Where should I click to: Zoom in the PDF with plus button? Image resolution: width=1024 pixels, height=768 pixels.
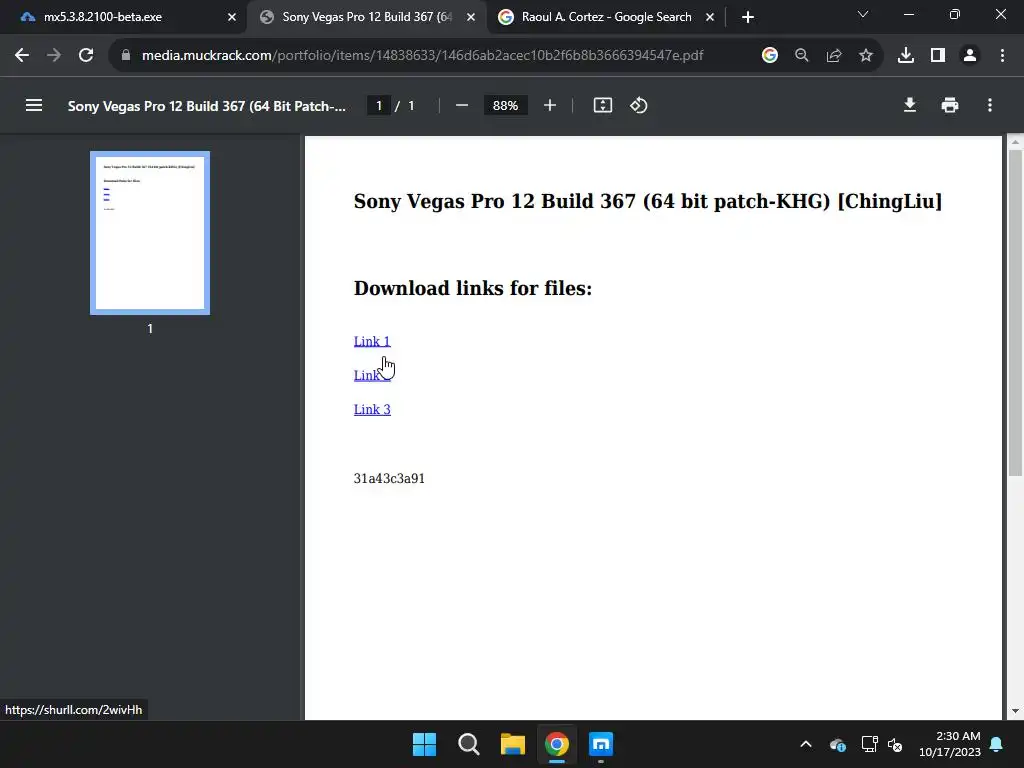pyautogui.click(x=550, y=105)
